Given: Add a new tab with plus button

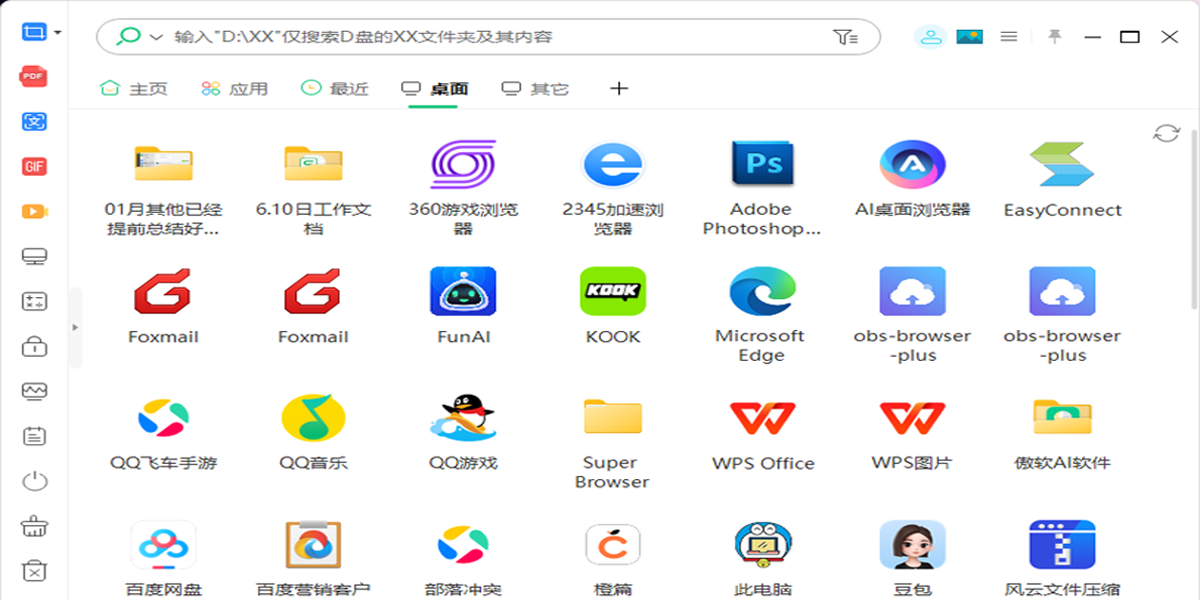Looking at the screenshot, I should coord(619,89).
